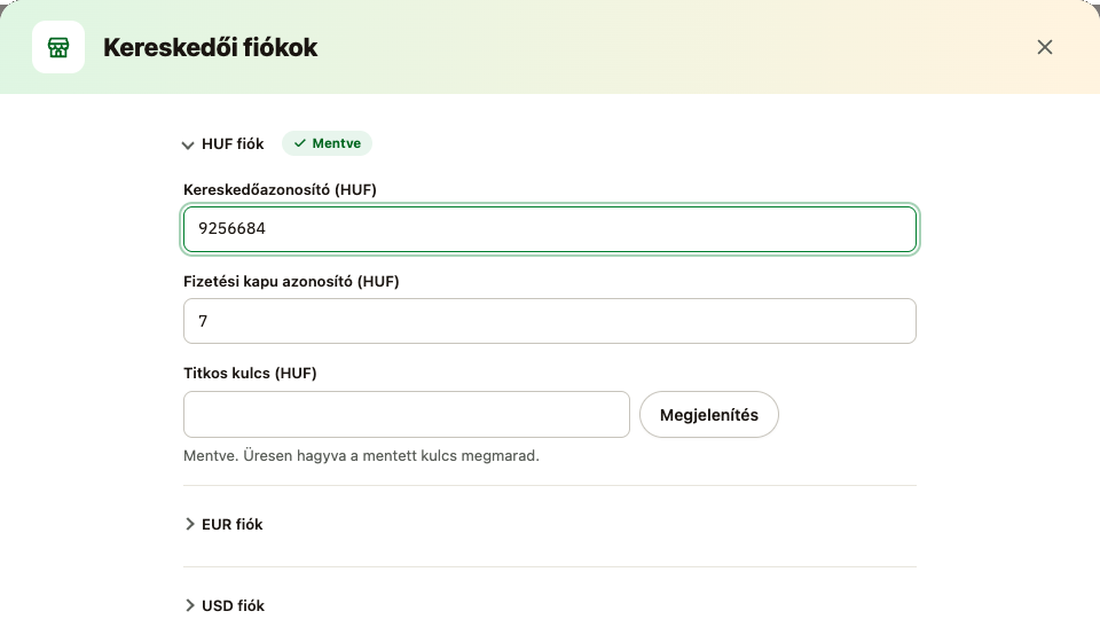Expand the EUR fiók section

(223, 524)
